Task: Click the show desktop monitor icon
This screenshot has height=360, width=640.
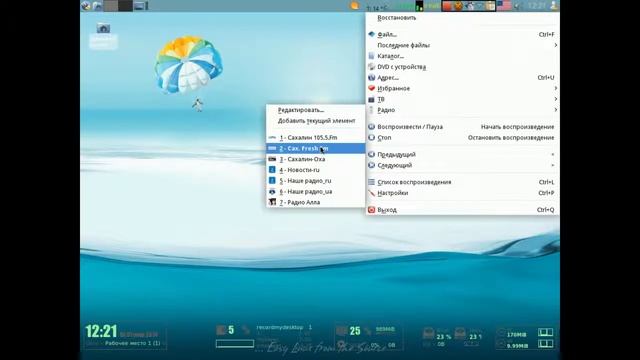Action: pyautogui.click(x=140, y=6)
